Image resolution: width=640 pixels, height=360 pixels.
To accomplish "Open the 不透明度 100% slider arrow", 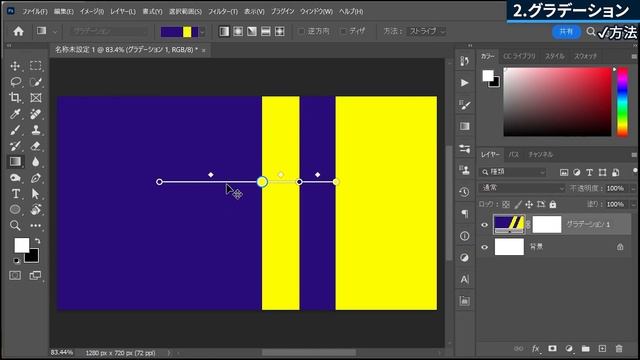I will [633, 188].
